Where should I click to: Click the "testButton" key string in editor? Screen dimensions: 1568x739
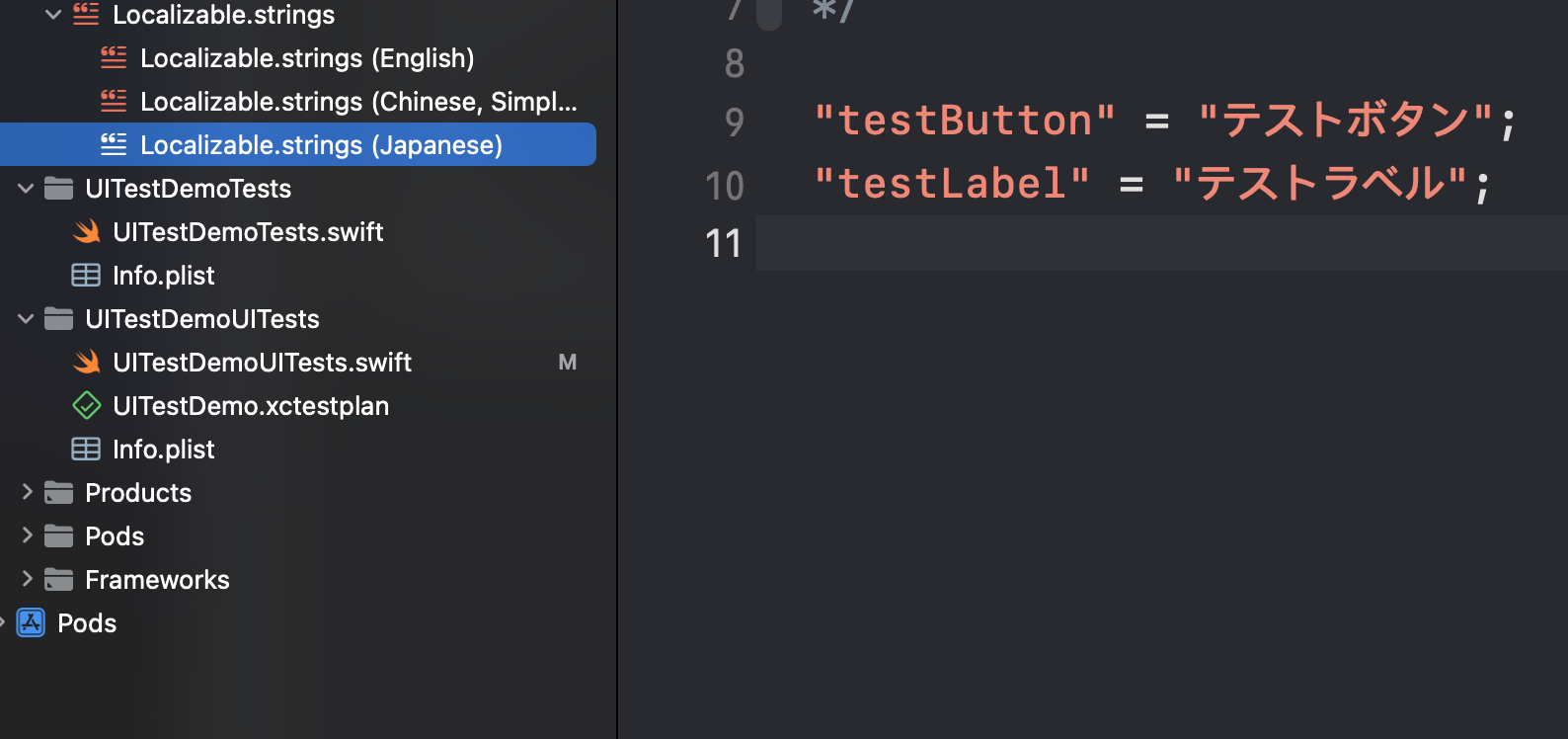(965, 121)
